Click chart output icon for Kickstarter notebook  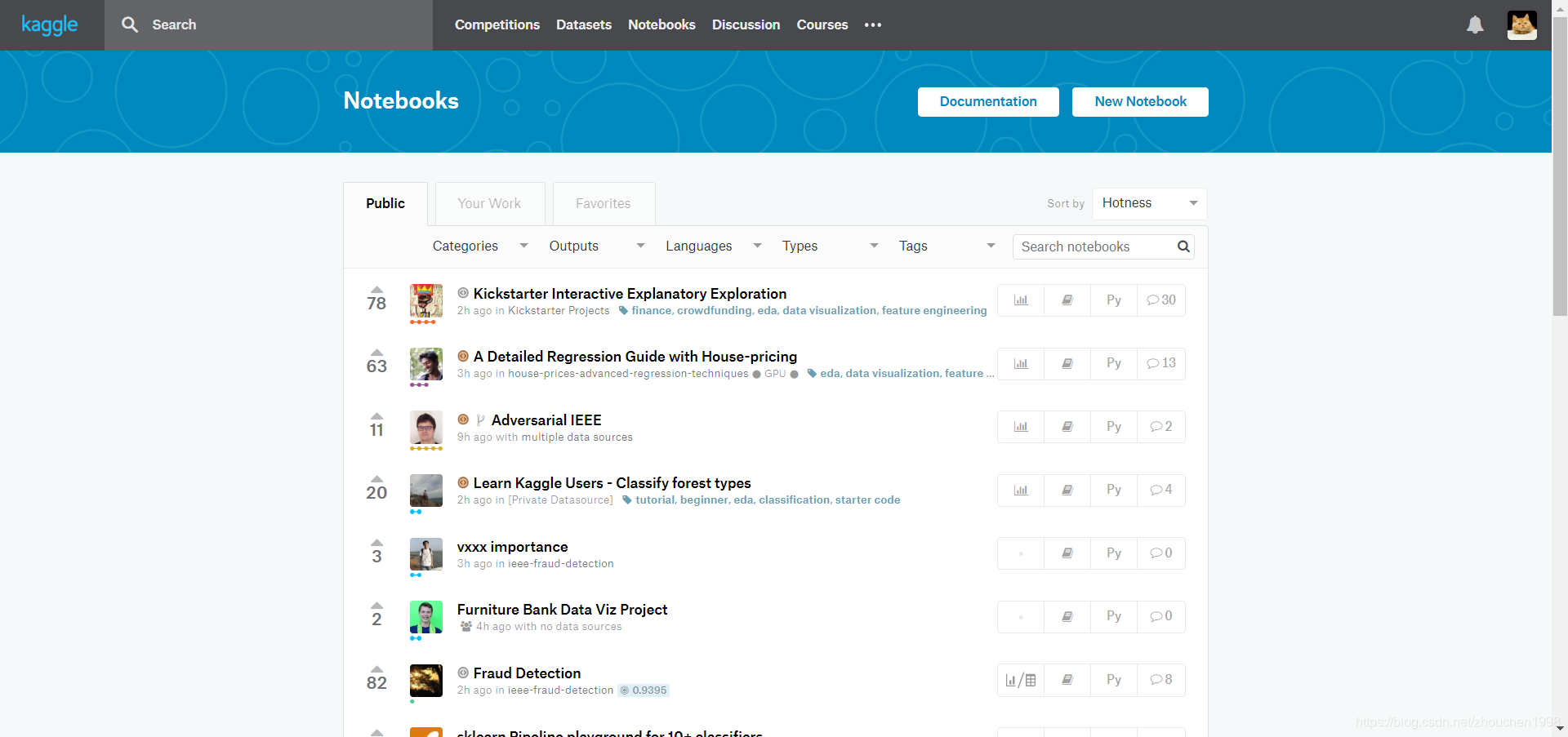tap(1021, 300)
